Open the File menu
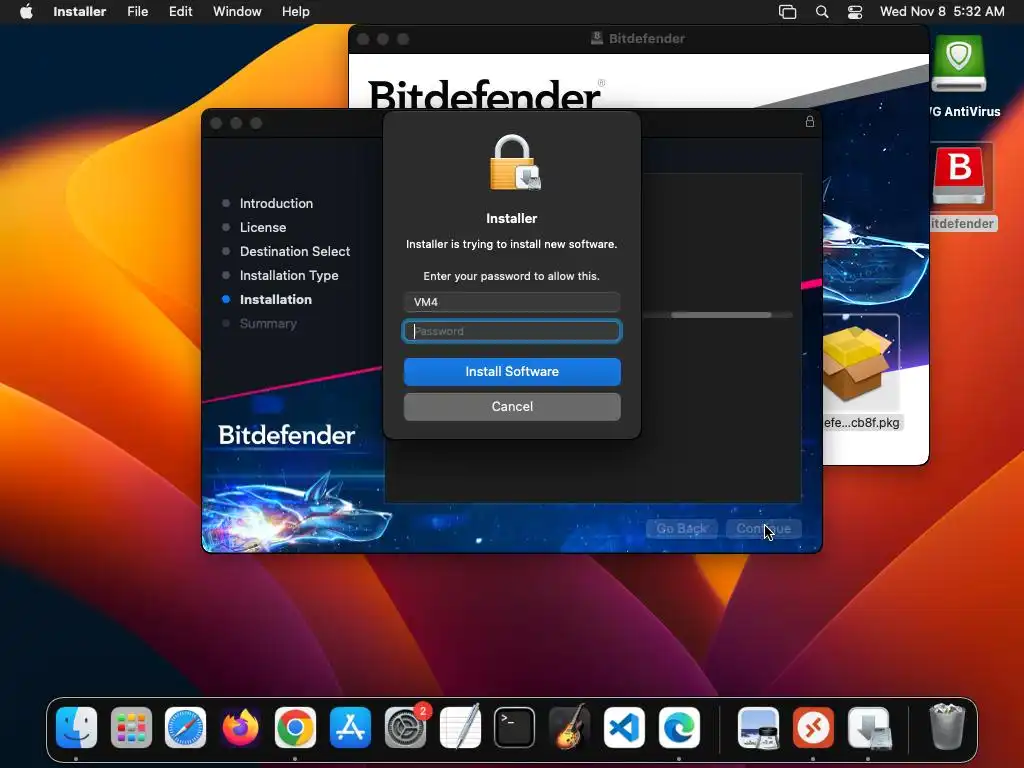This screenshot has height=768, width=1024. click(x=138, y=12)
